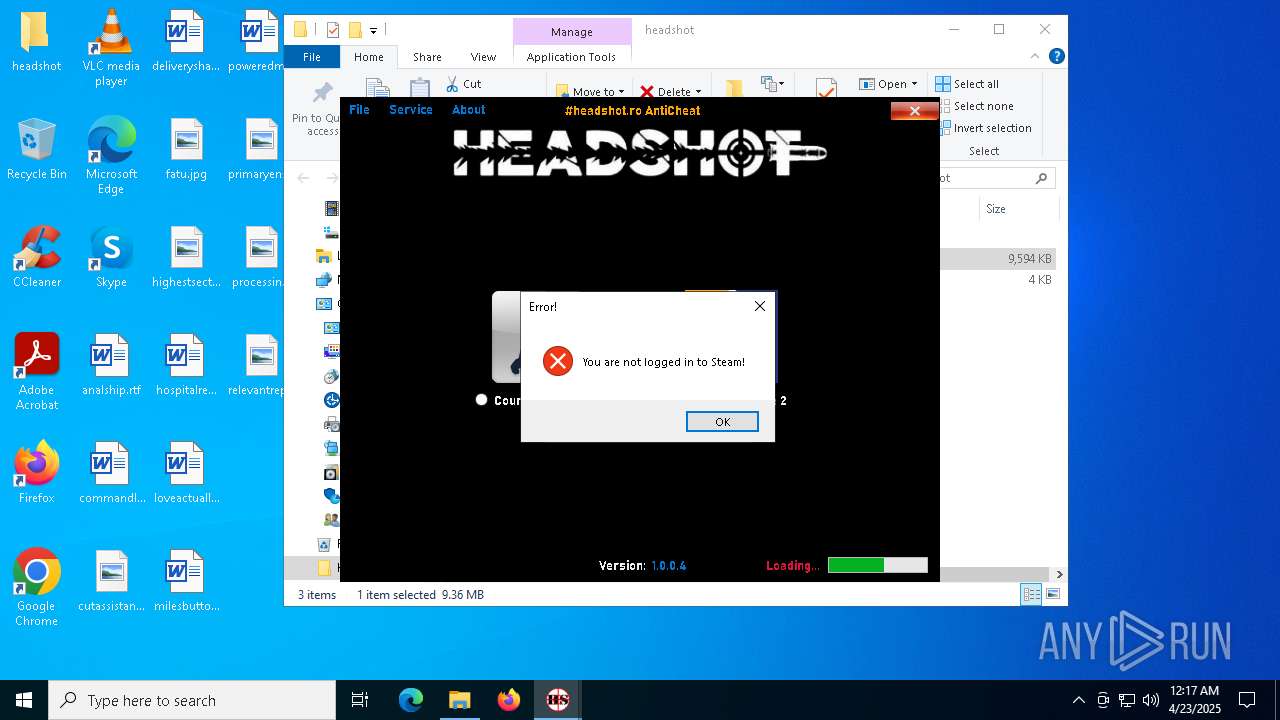
Task: Open Customize Quick Access Toolbar dropdown arrow
Action: 373,30
